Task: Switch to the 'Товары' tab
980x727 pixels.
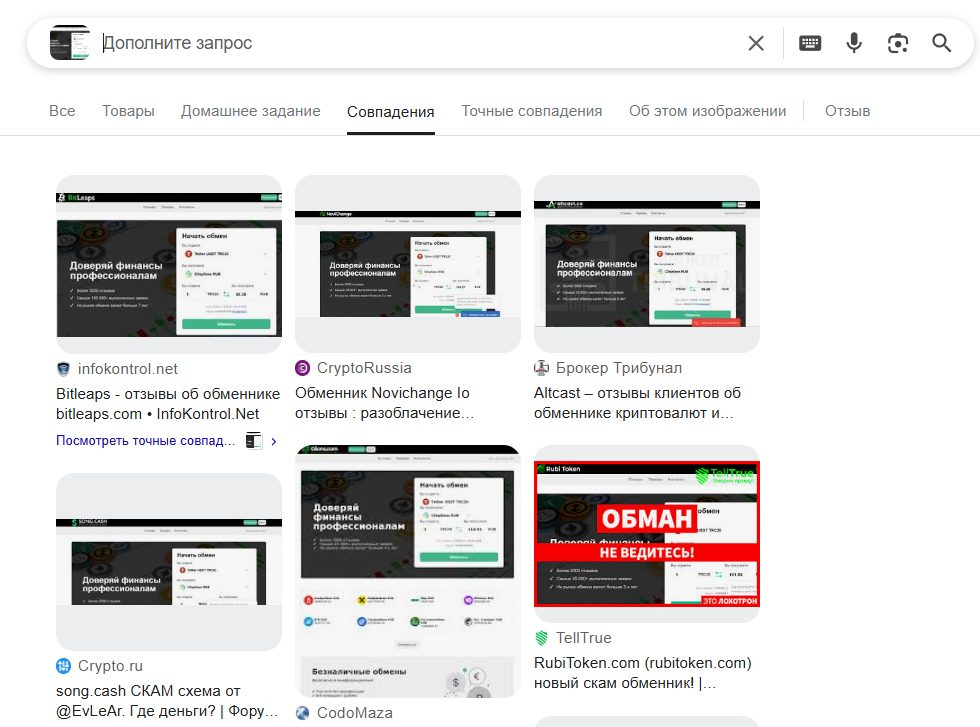Action: [128, 111]
